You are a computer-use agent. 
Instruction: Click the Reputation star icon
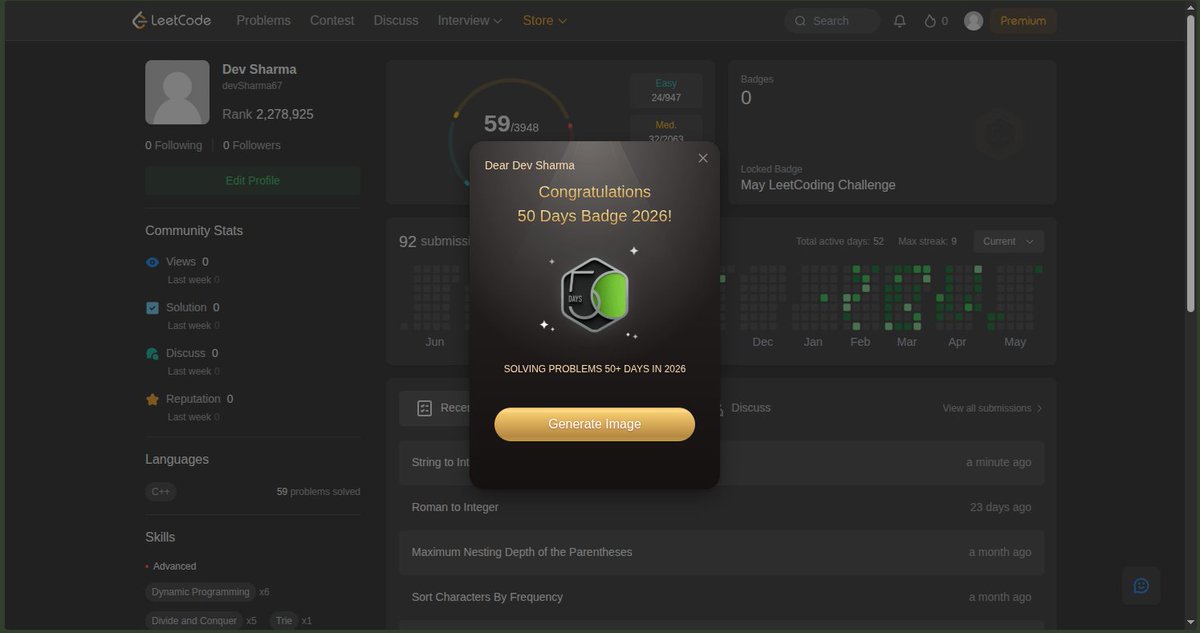click(153, 399)
